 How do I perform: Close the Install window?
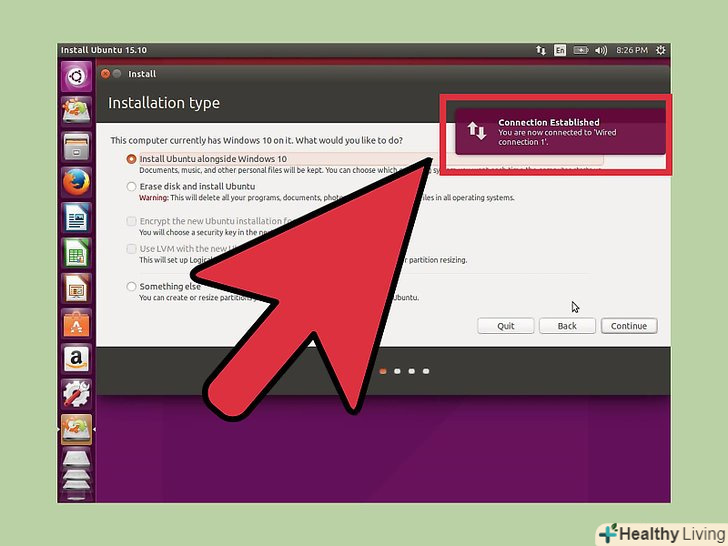(105, 74)
